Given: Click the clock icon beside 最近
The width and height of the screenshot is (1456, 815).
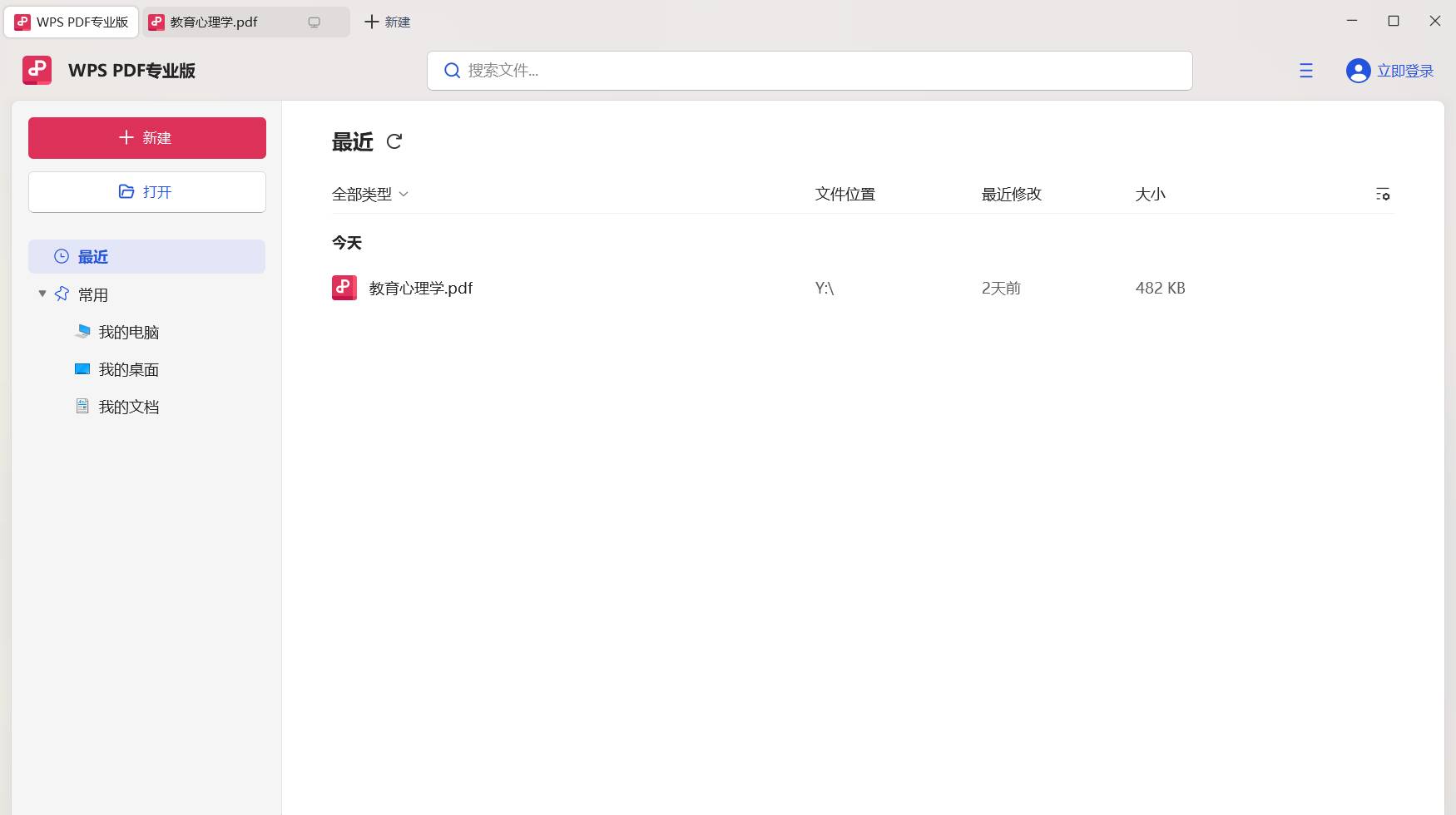Looking at the screenshot, I should click(x=62, y=256).
